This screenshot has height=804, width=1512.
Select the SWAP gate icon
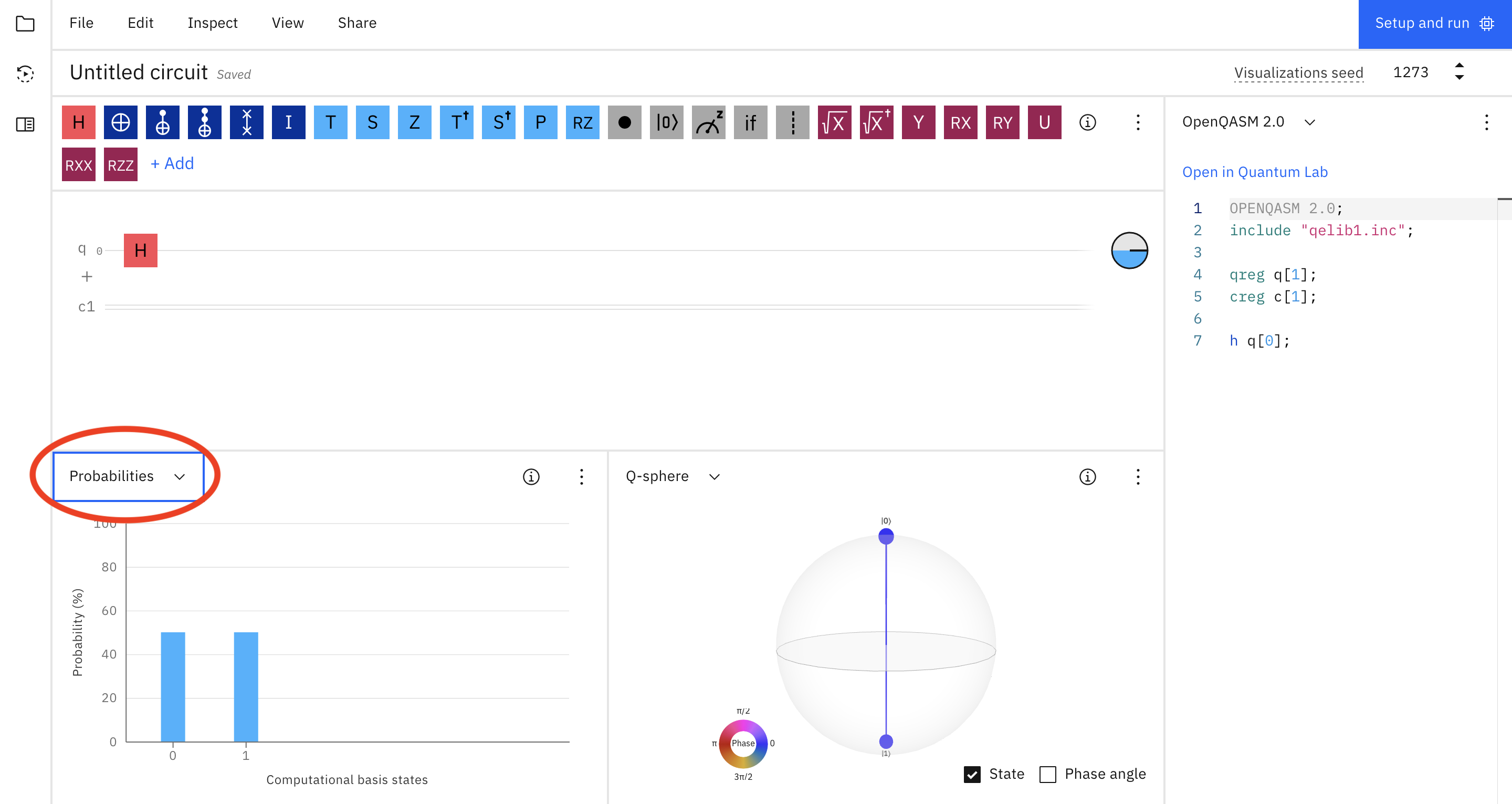(x=247, y=122)
